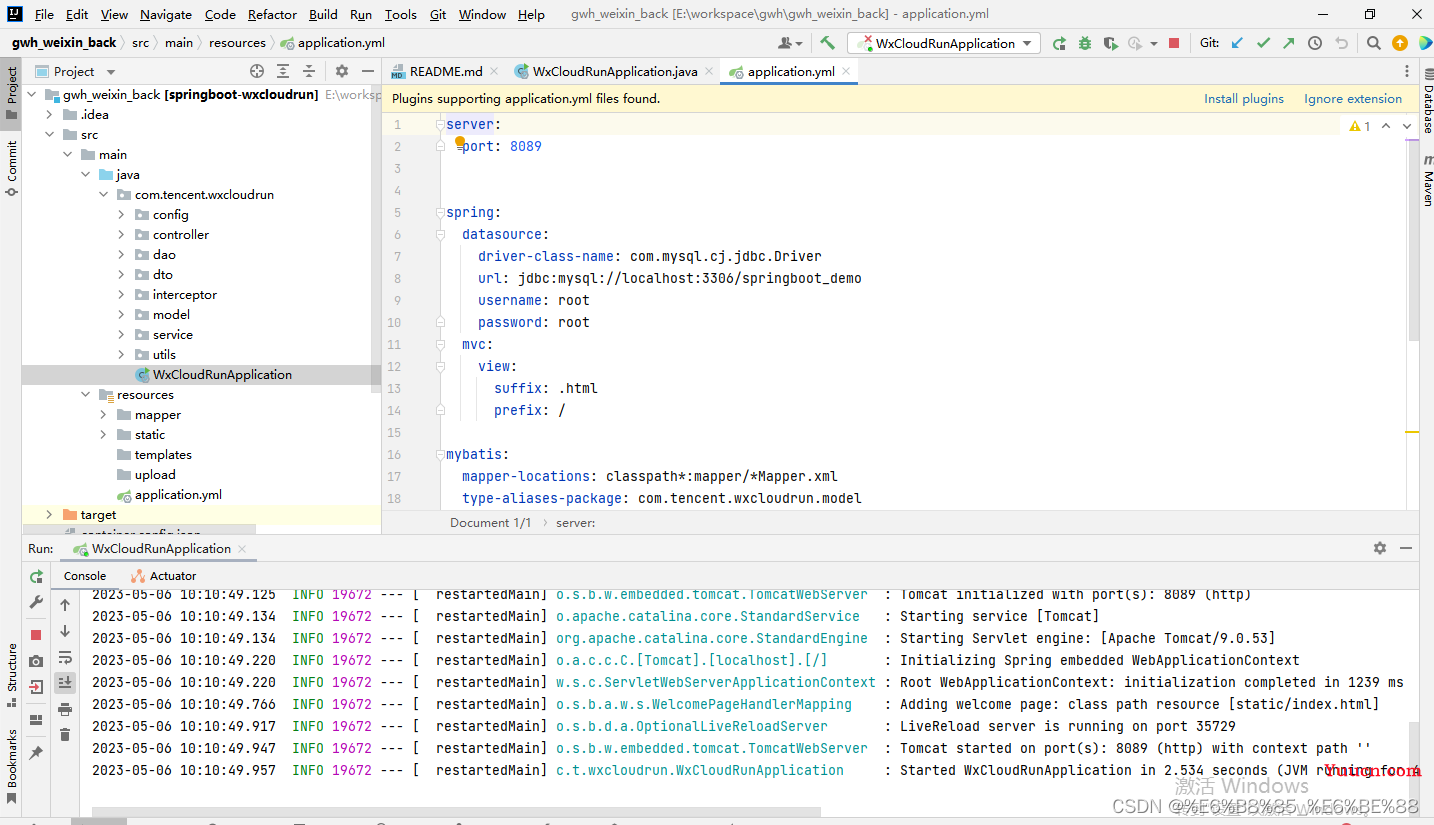This screenshot has height=825, width=1434.
Task: Rerun WxCloudRunApplication from the main toolbar
Action: coord(1059,43)
